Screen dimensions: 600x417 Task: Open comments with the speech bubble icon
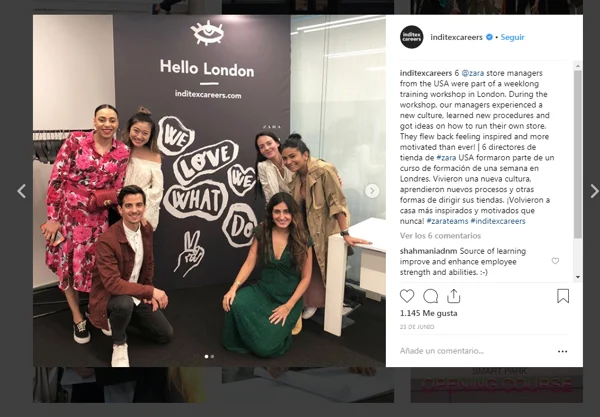coord(430,296)
